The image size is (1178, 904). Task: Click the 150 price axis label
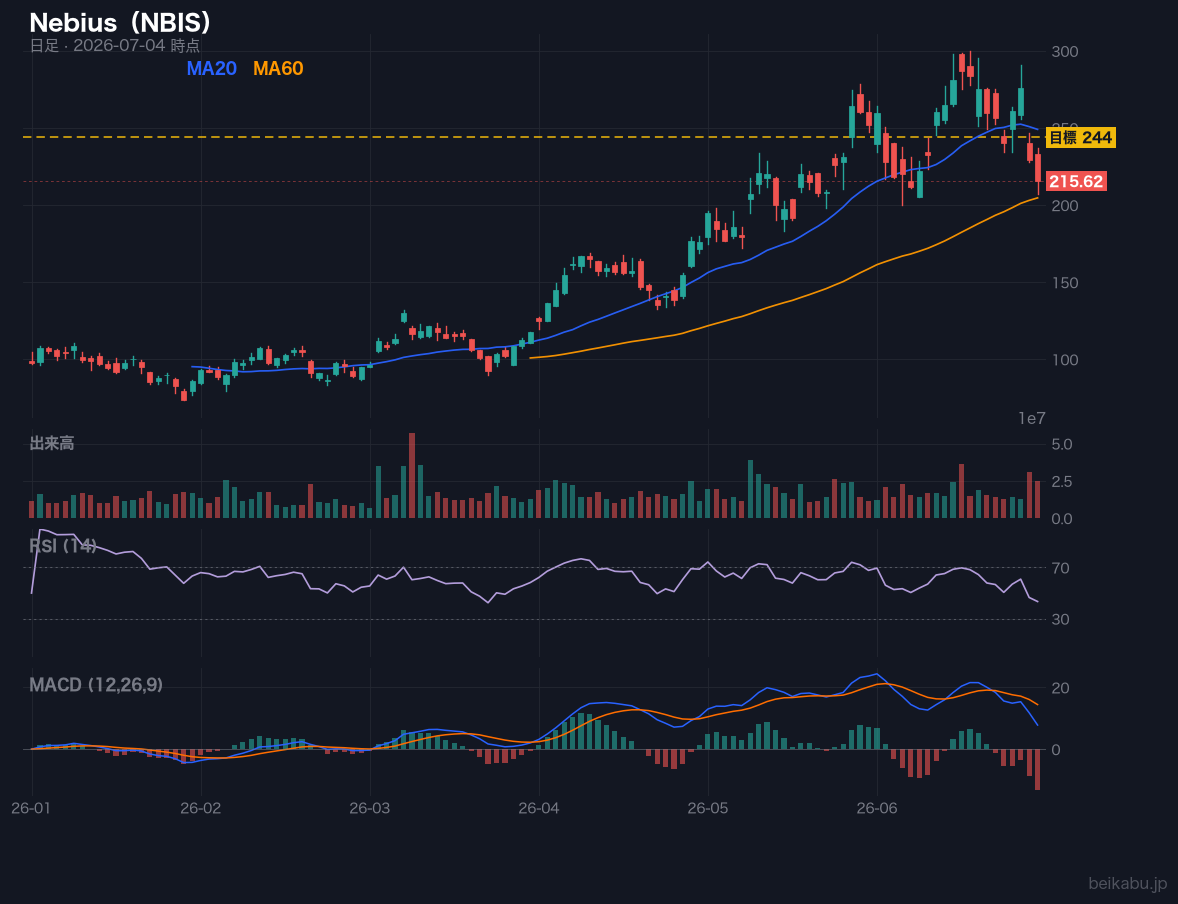click(1065, 283)
